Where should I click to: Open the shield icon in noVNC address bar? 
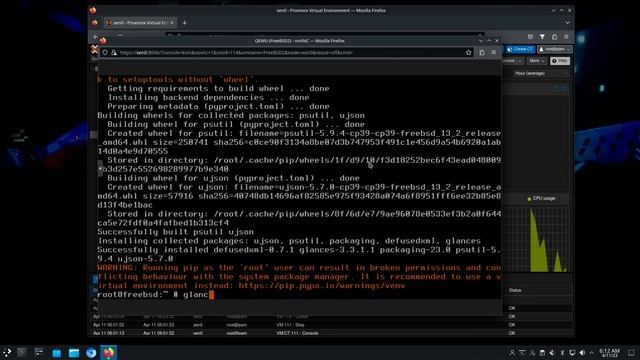(x=105, y=52)
